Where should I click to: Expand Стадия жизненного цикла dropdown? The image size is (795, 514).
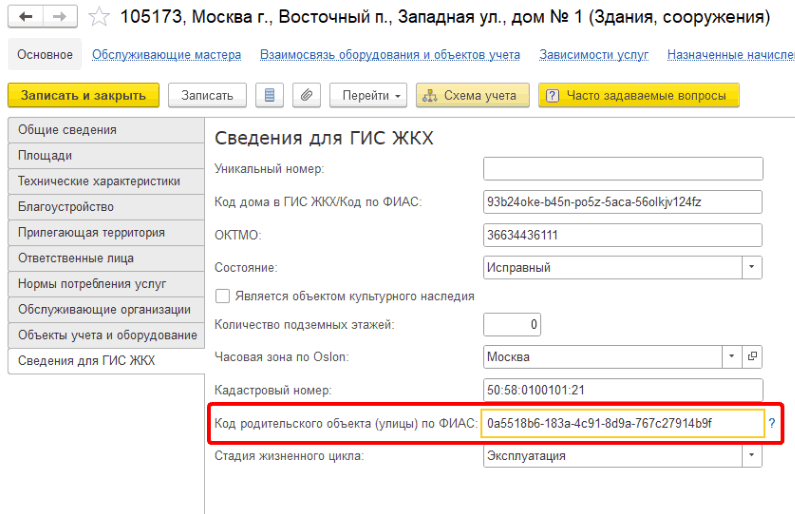point(751,456)
